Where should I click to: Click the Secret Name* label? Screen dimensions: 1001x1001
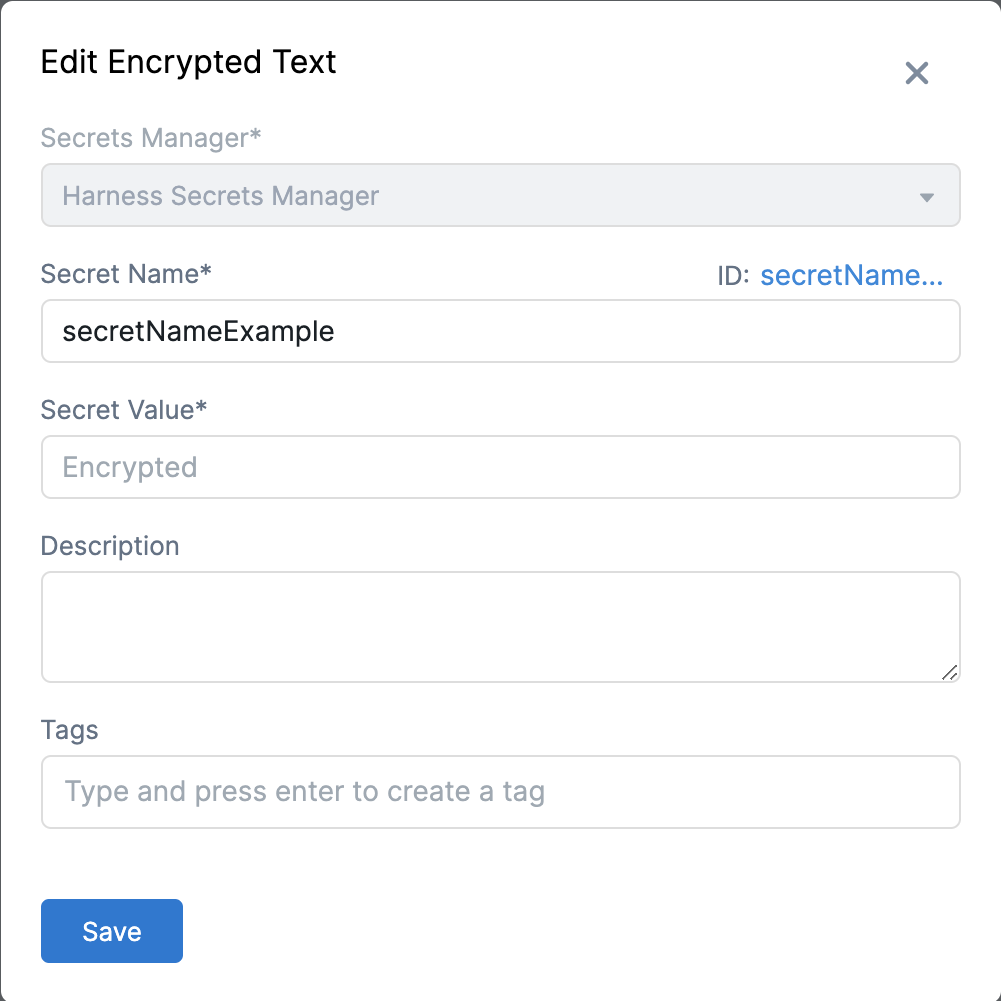pos(126,273)
